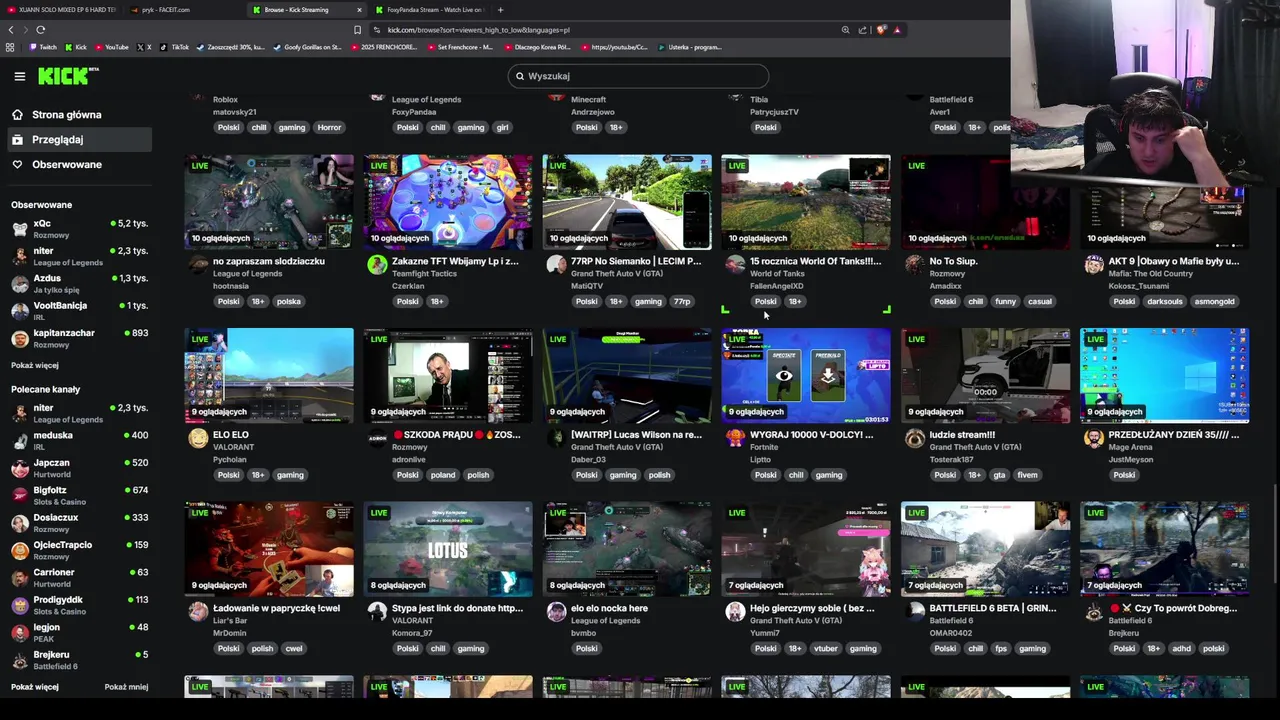Click Bigfoltz avatar in recommended channels

19,496
